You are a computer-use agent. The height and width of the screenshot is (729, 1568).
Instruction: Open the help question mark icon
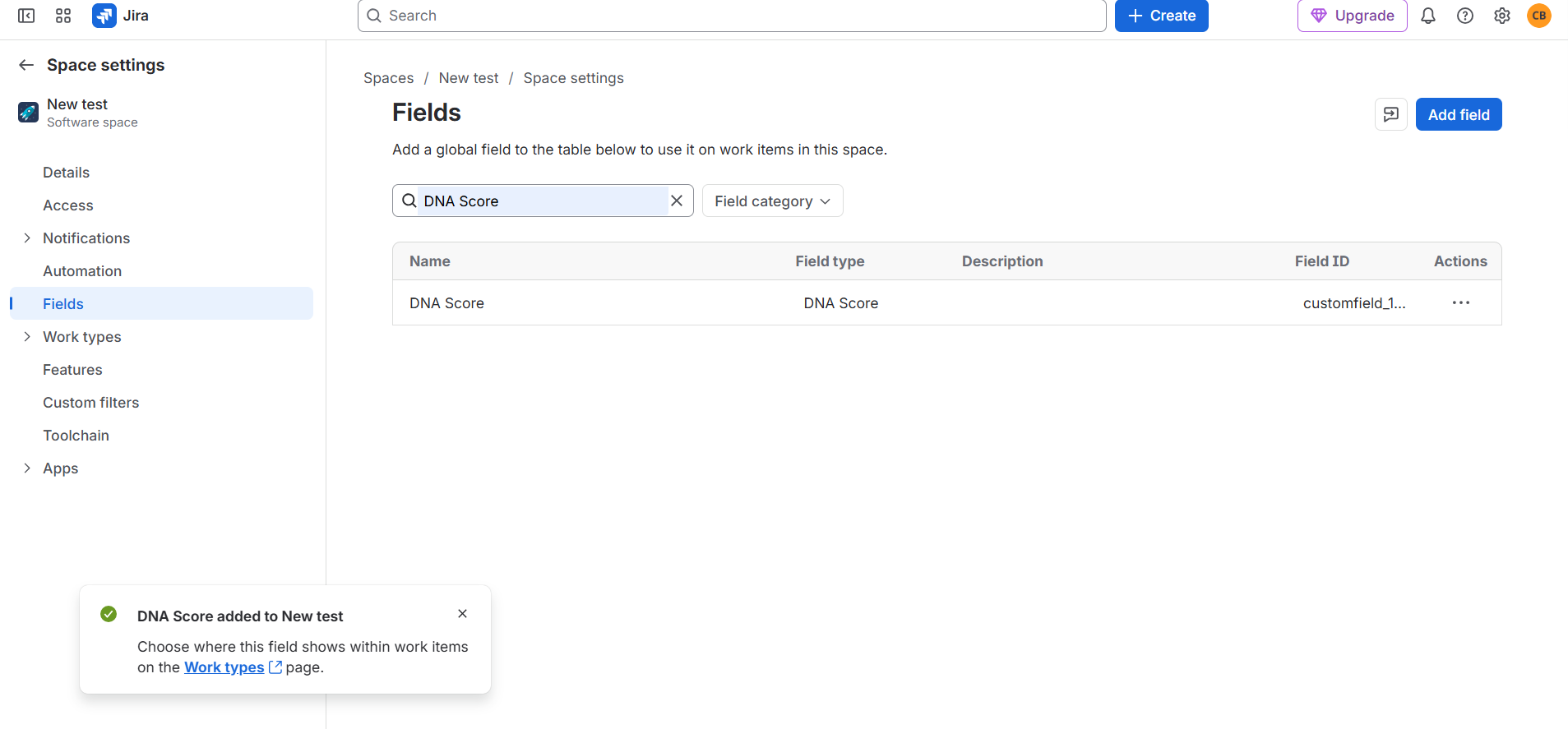(x=1465, y=16)
